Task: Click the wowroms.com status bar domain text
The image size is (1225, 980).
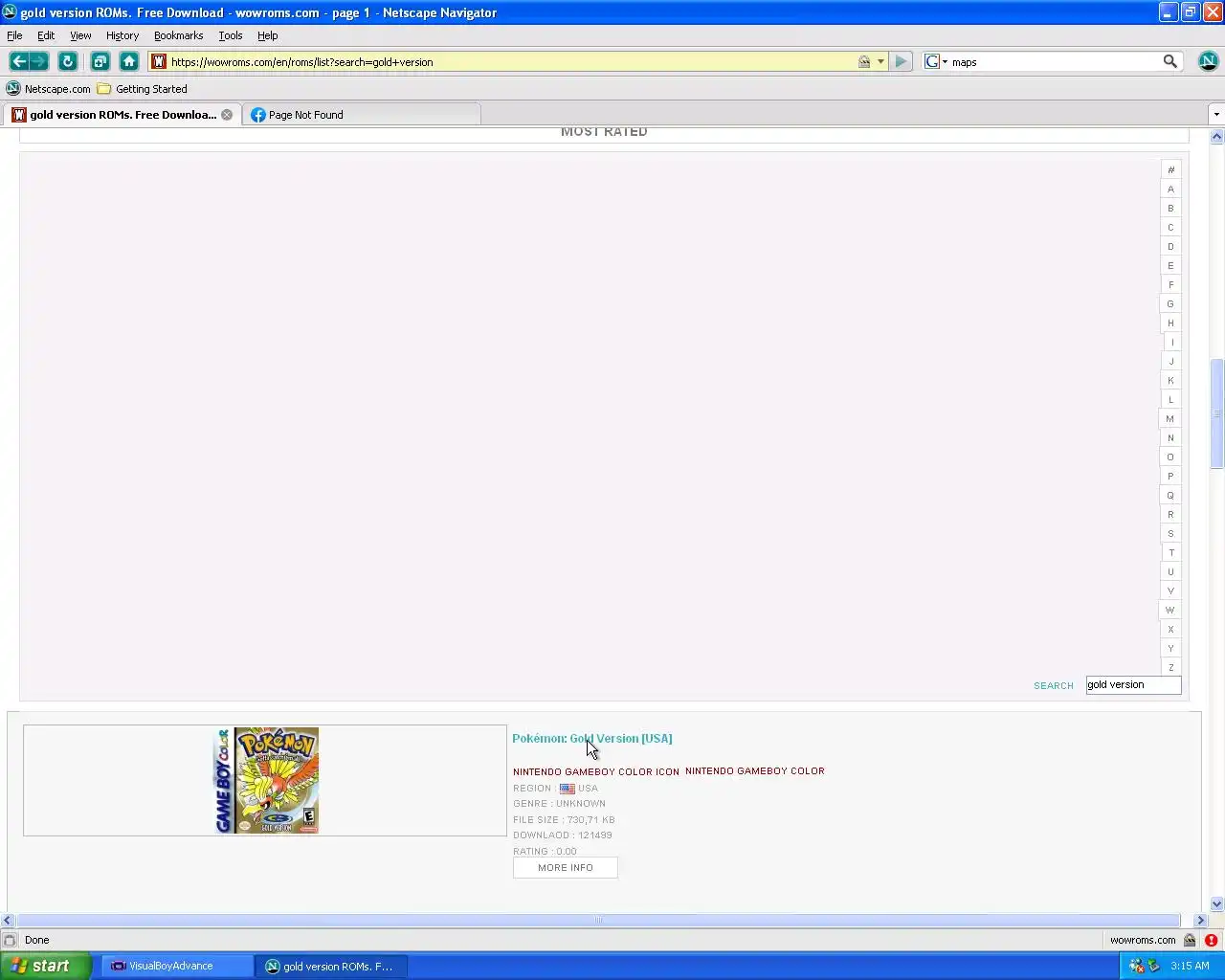Action: pos(1143,940)
